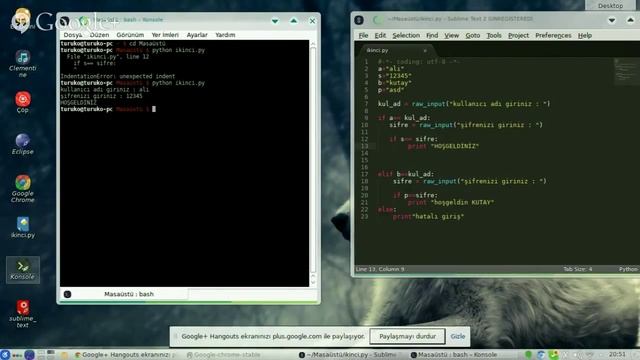Click the blue circular system tray icon
Screen dimensions: 640x360
(x=541, y=355)
